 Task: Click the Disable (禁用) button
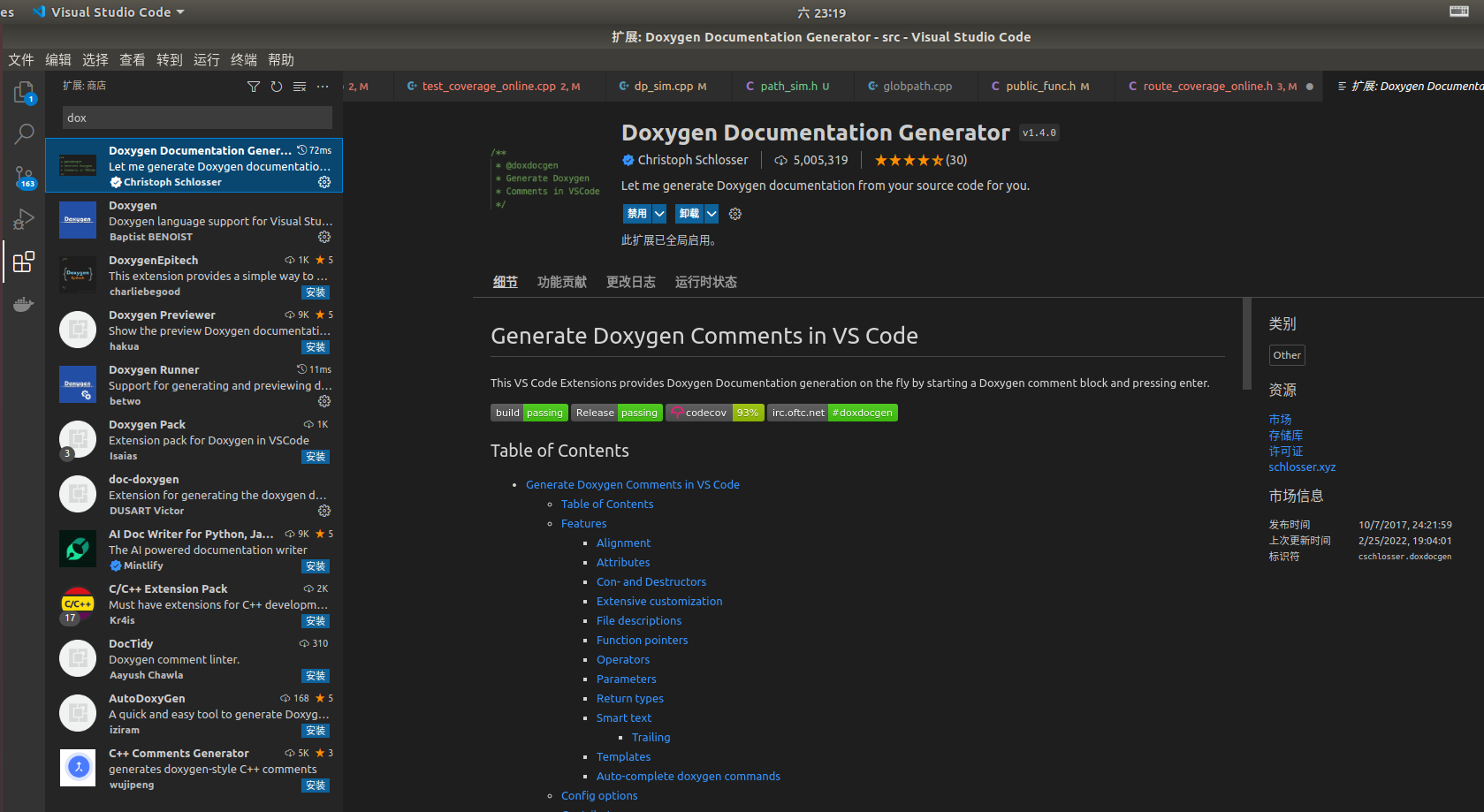(x=637, y=214)
